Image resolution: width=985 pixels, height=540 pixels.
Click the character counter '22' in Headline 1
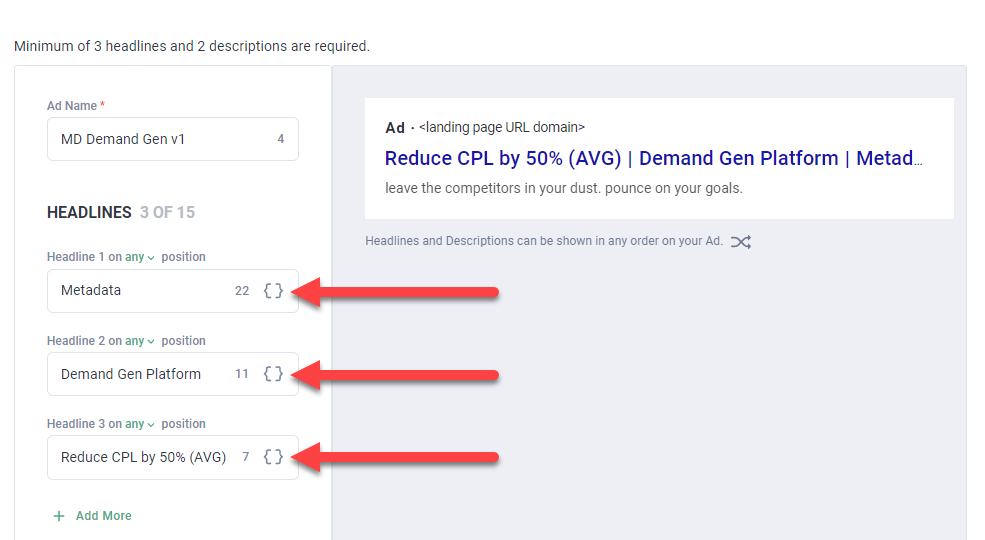click(x=242, y=291)
